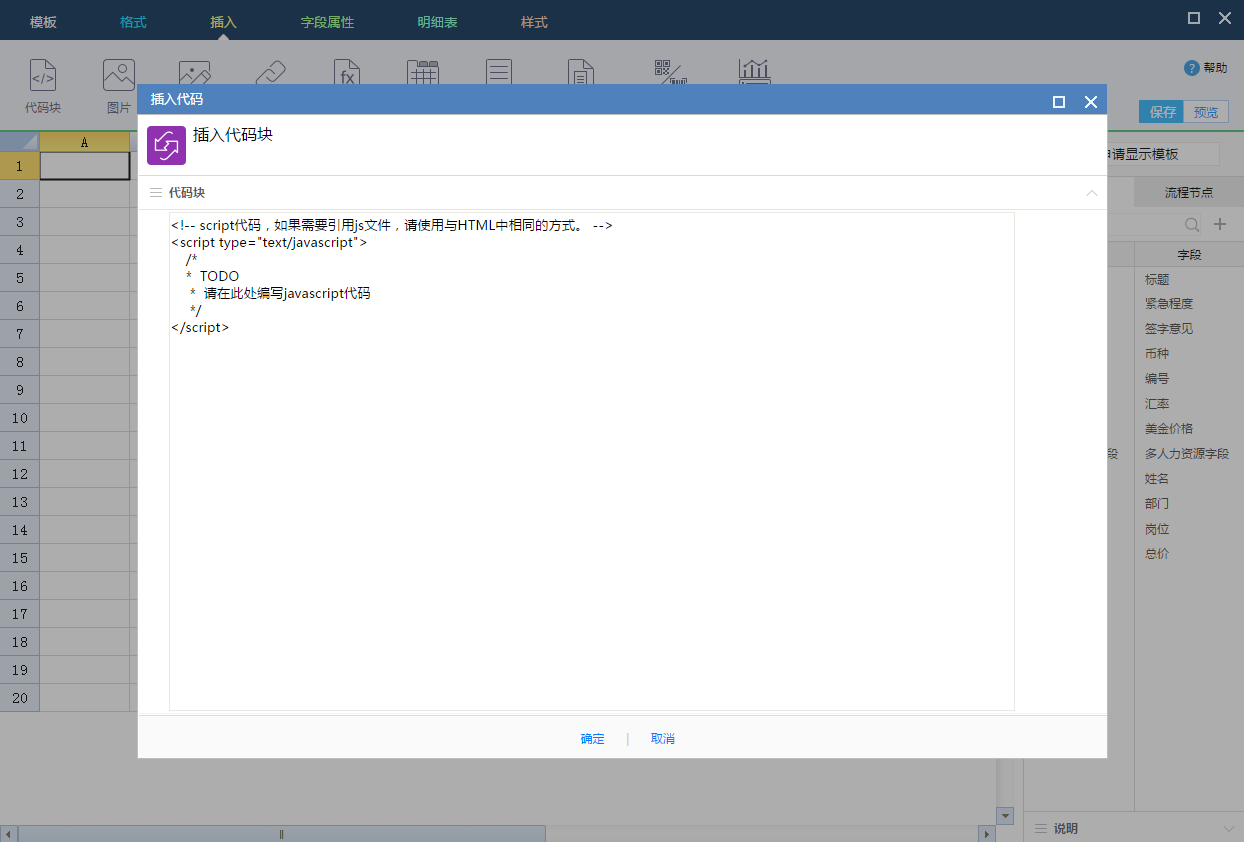Cancel with the 取消 button
The image size is (1244, 842).
click(663, 739)
